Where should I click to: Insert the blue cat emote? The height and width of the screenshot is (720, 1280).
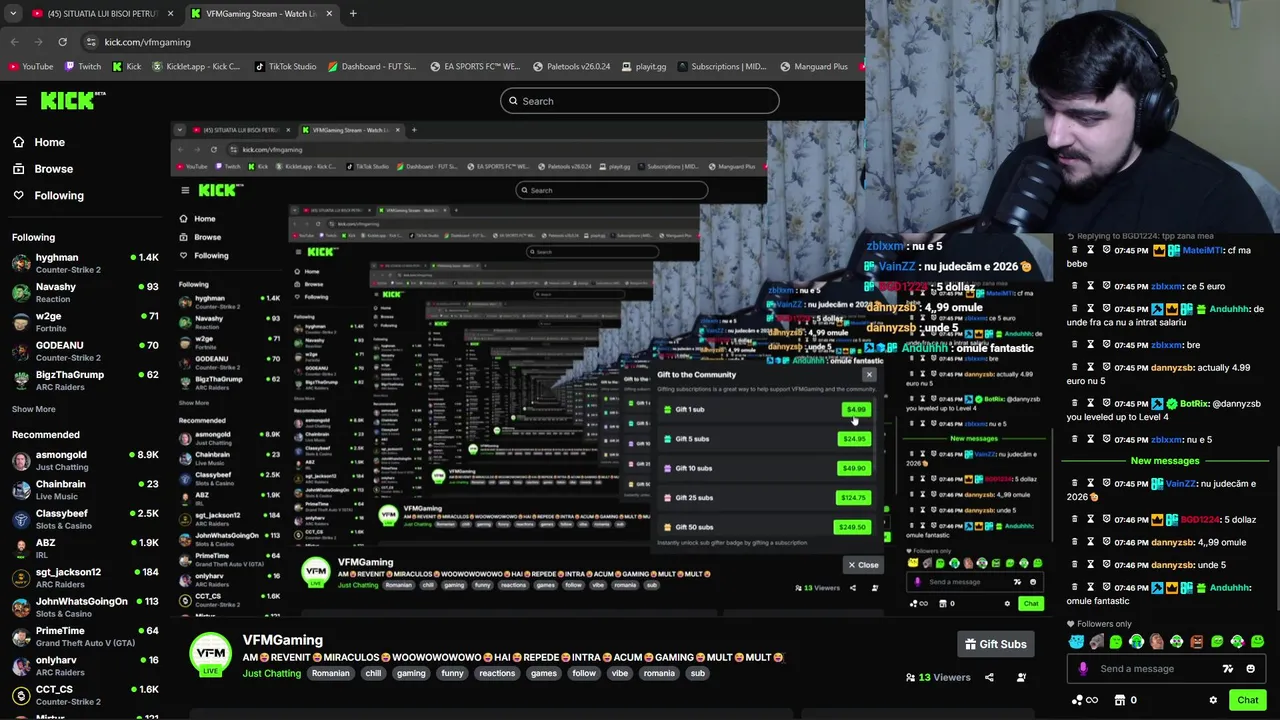1076,642
